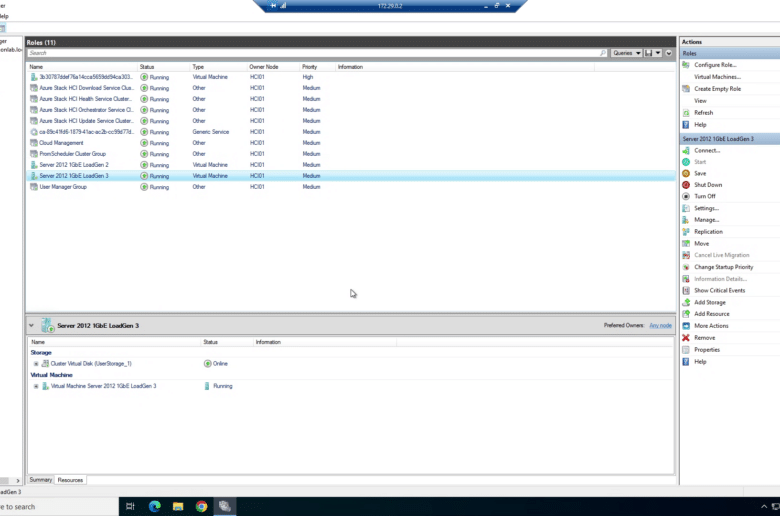
Task: Click the Failover Cluster Manager taskbar icon
Action: click(225, 507)
